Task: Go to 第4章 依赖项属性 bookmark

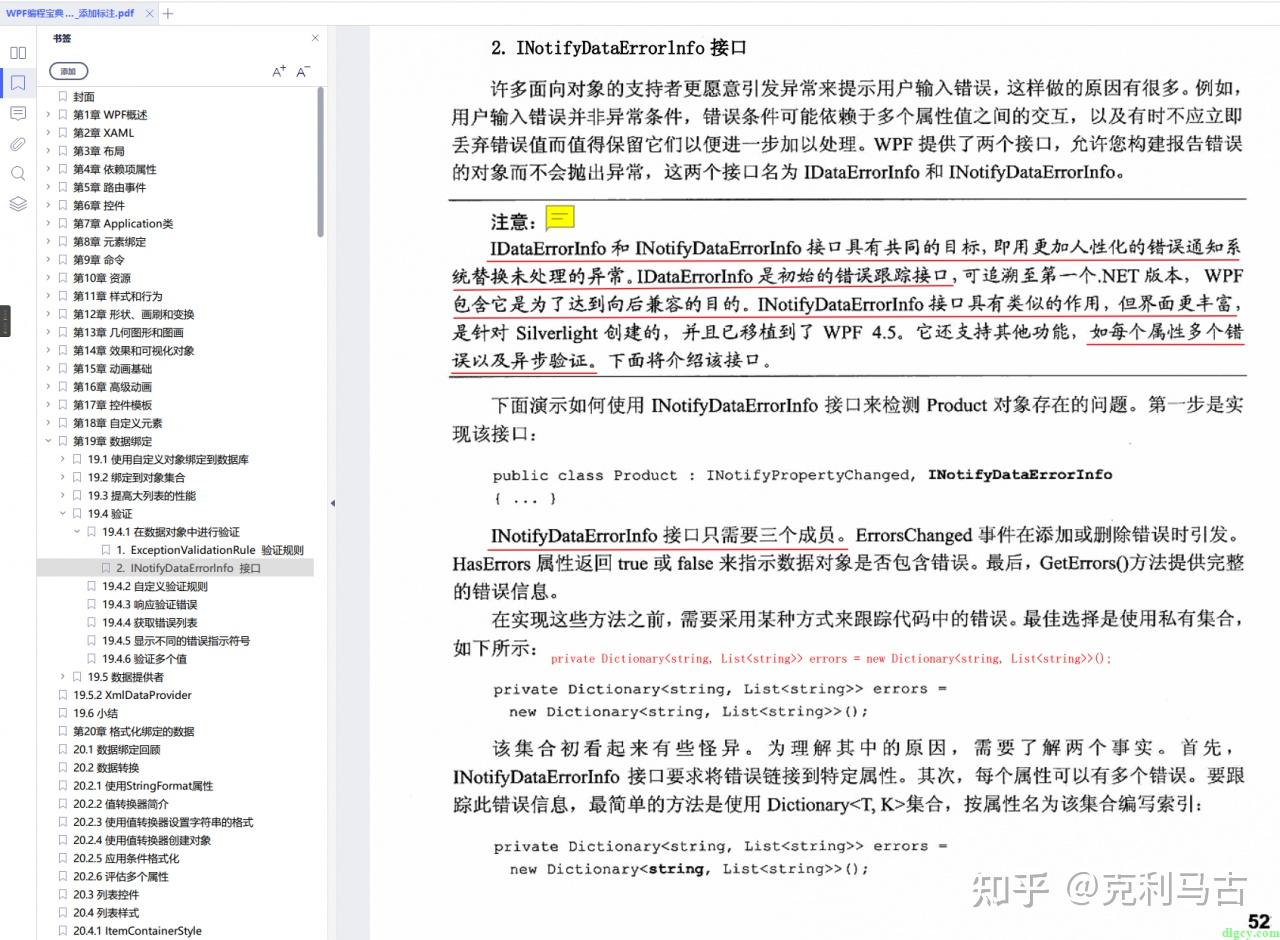Action: point(115,169)
